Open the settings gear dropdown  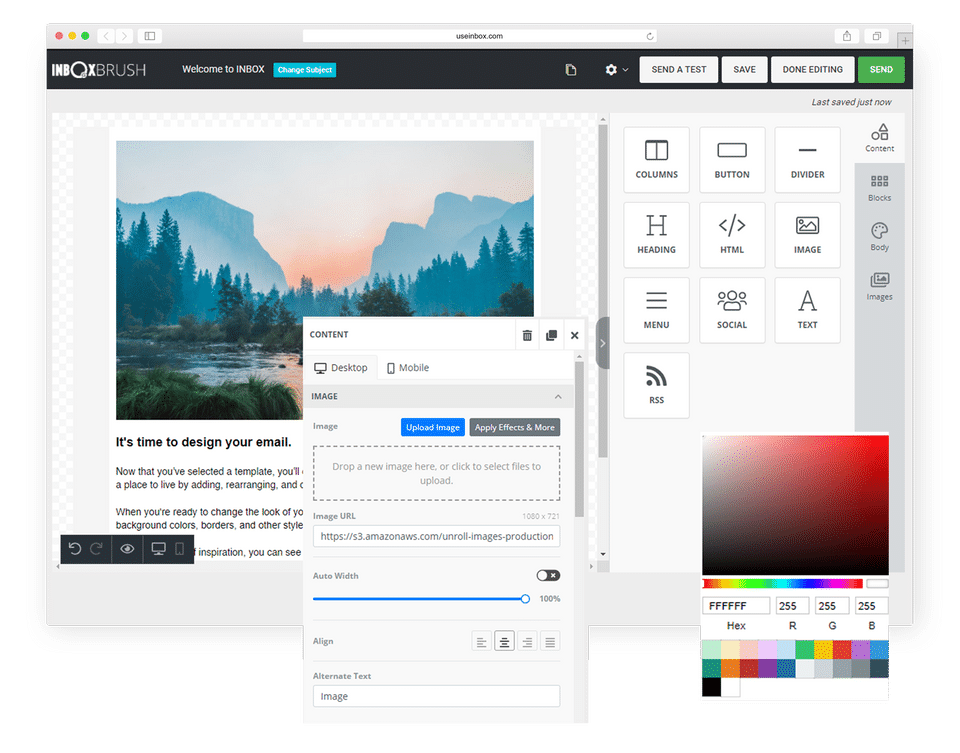(616, 70)
